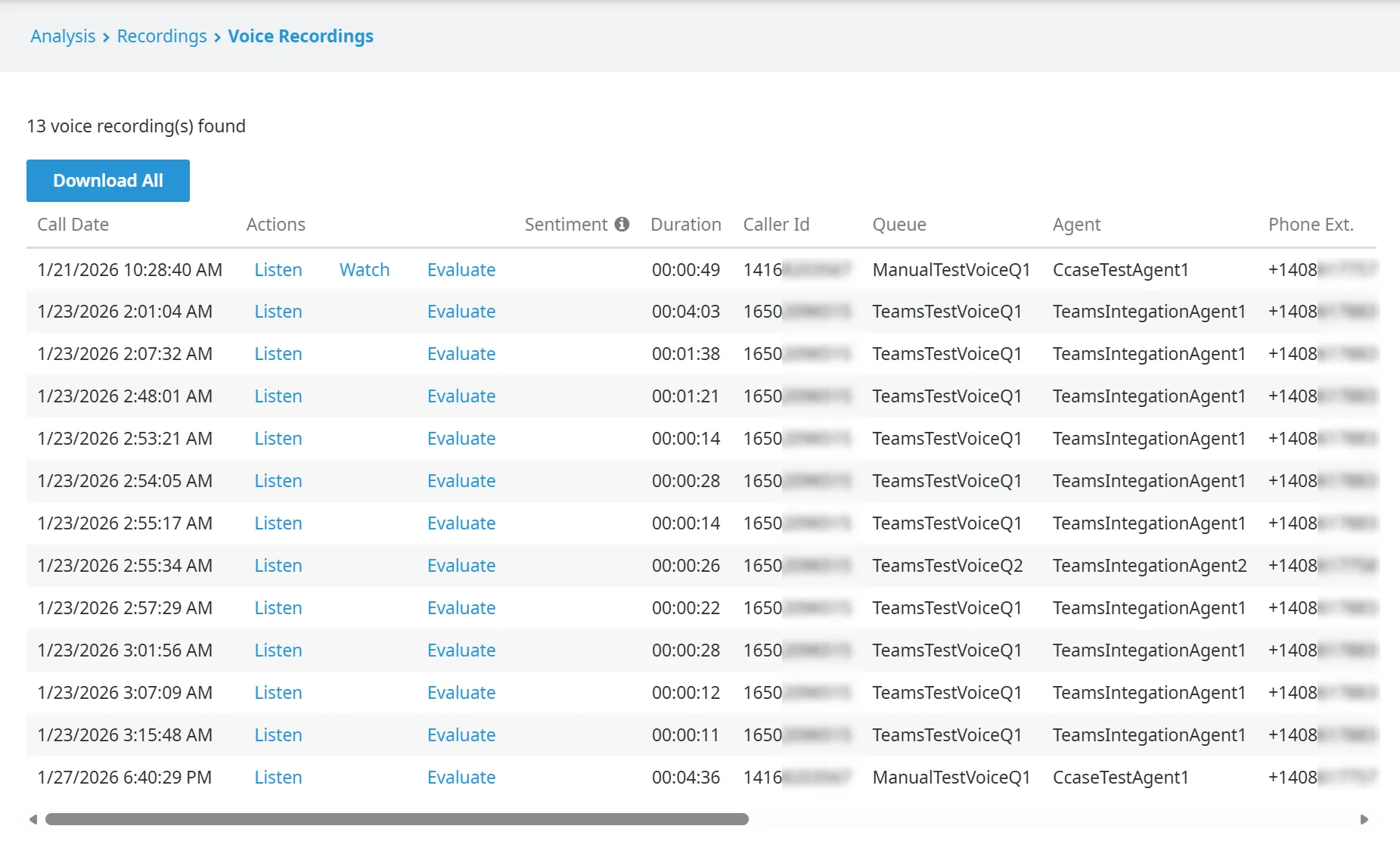Open Voice Recordings breadcrumb link
1400x860 pixels.
301,36
